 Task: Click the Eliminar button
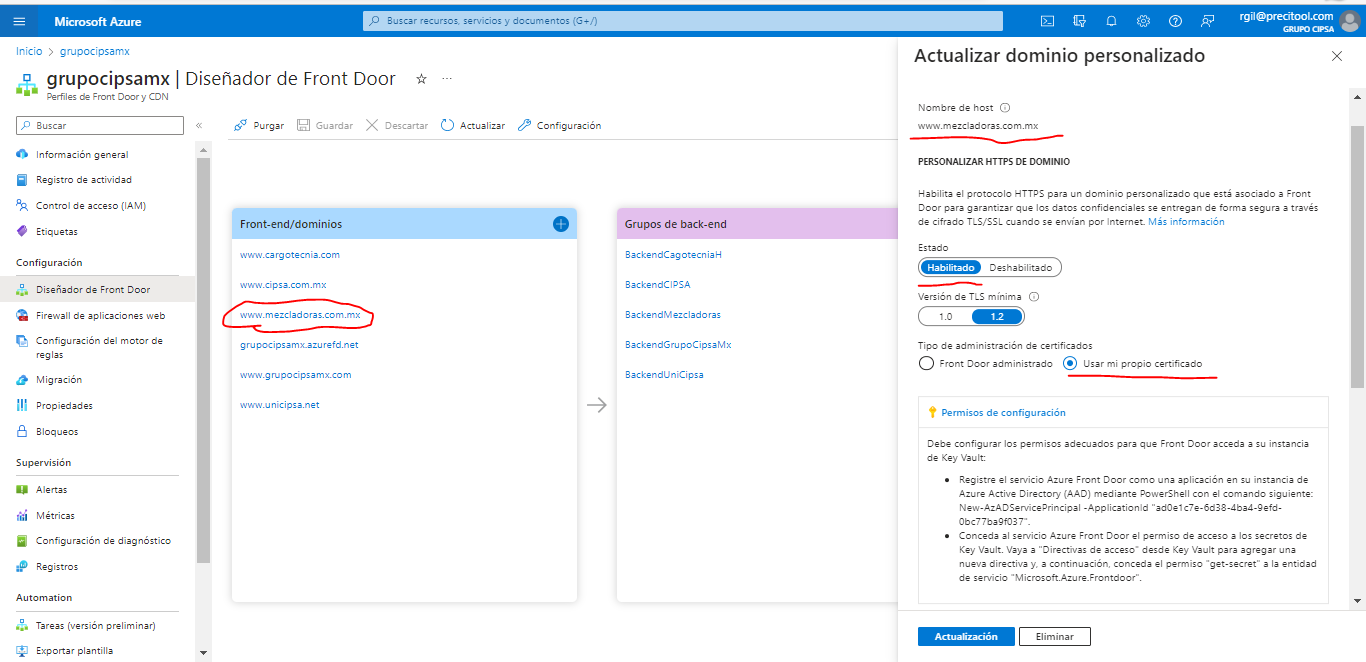(x=1055, y=637)
